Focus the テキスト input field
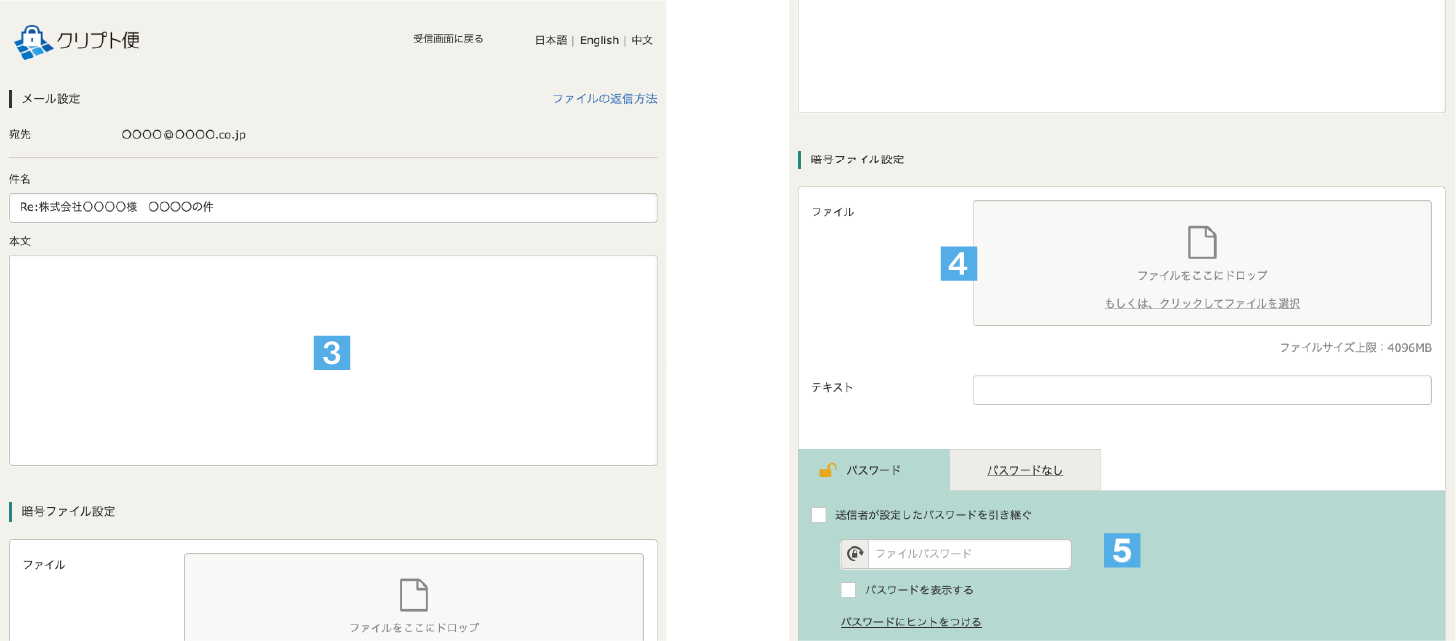The image size is (1456, 641). point(1202,390)
